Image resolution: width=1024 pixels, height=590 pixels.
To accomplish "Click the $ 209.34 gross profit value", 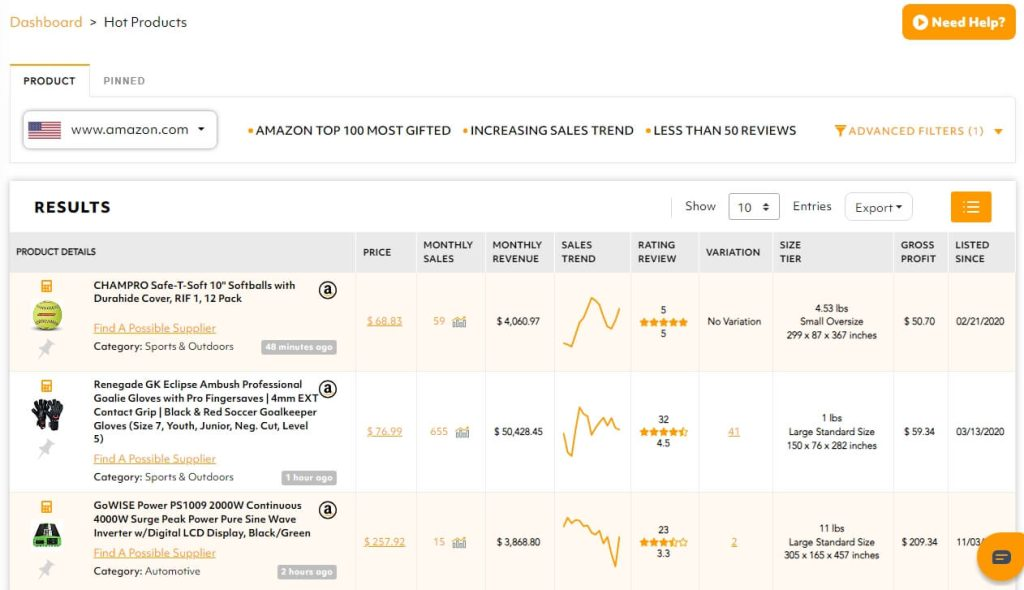I will pyautogui.click(x=920, y=542).
